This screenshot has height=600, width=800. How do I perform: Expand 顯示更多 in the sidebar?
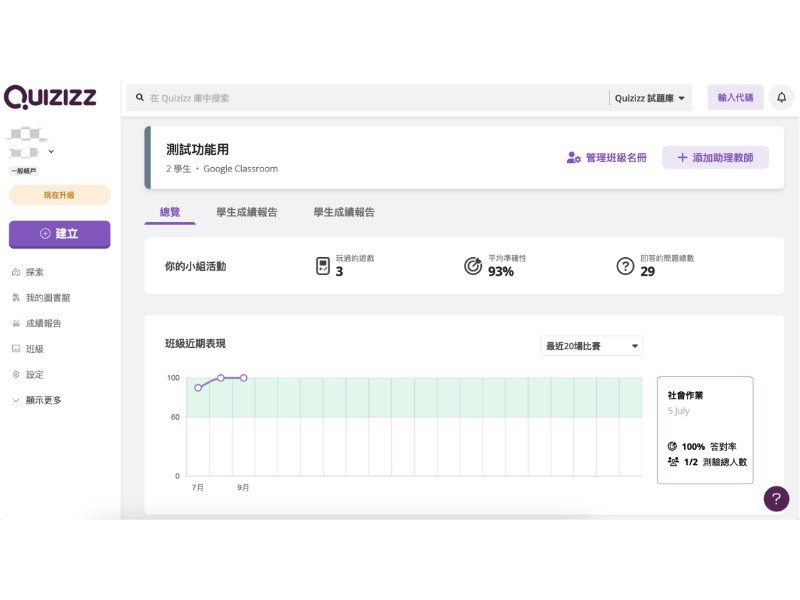(43, 400)
